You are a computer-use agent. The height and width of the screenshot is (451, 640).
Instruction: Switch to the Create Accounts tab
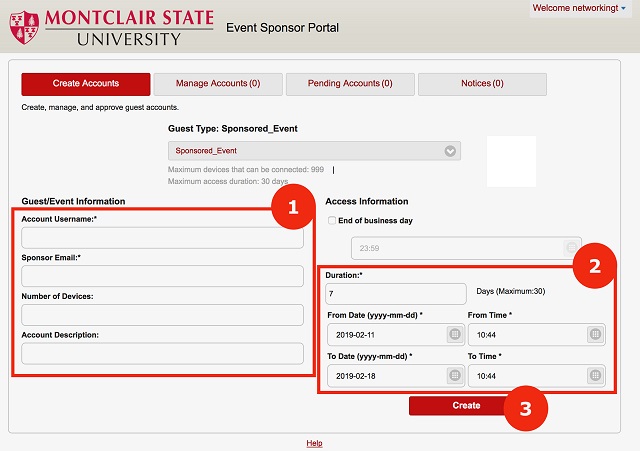coord(86,84)
